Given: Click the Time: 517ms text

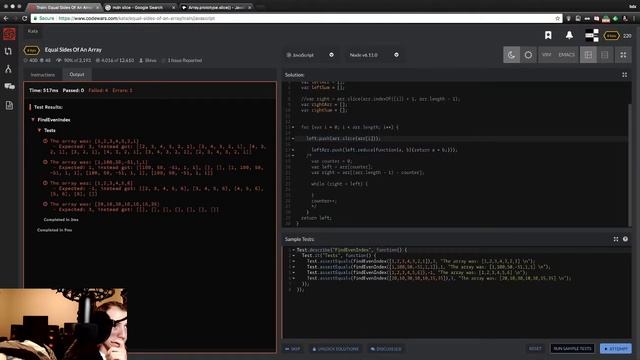Looking at the screenshot, I should (44, 90).
